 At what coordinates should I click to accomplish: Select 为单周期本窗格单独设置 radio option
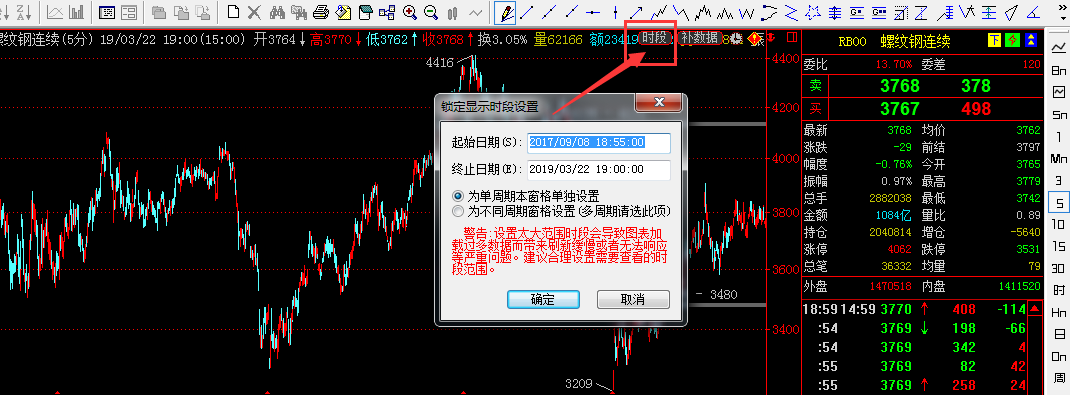point(458,196)
